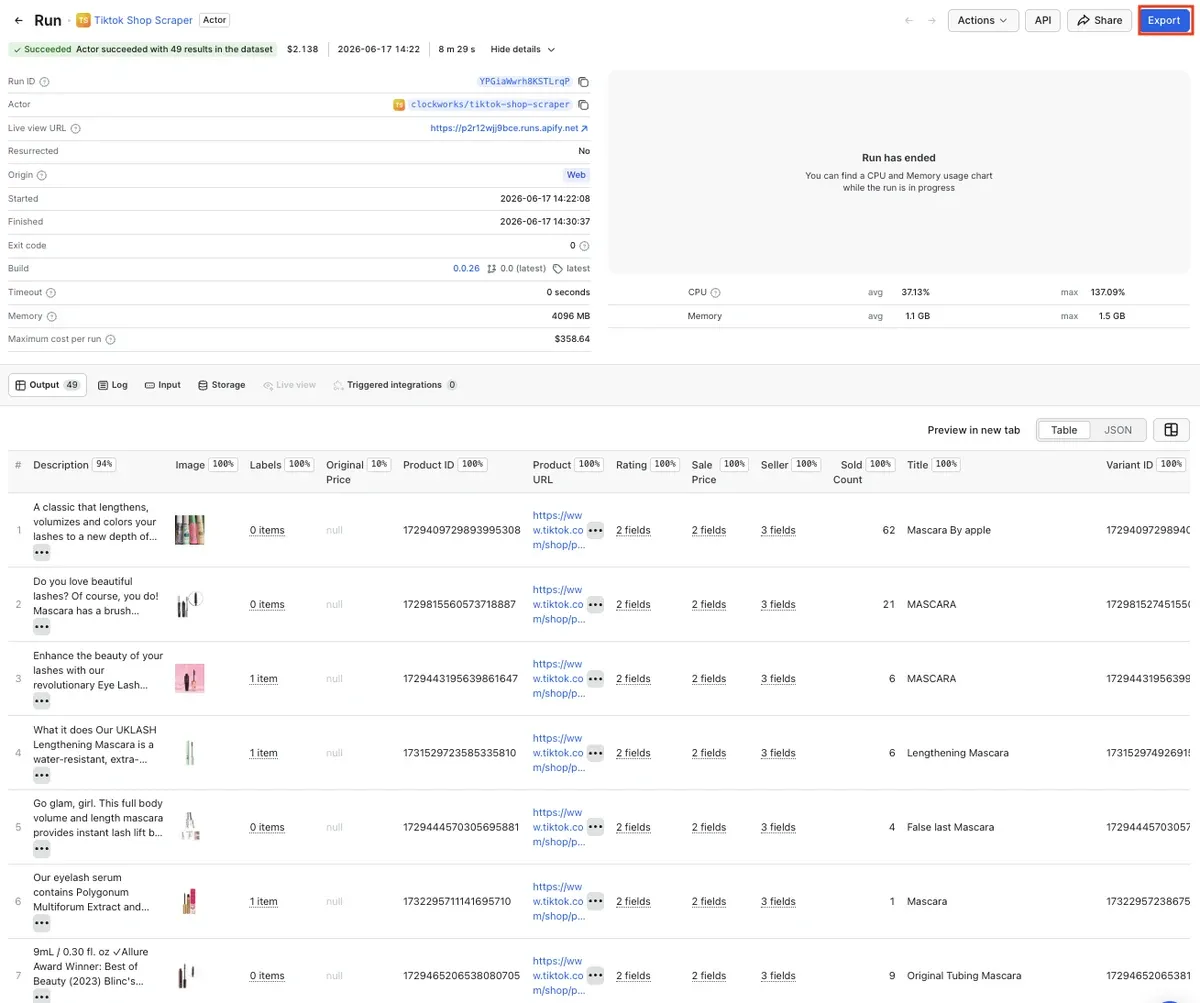Click the Run ID help icon
The width and height of the screenshot is (1200, 1003).
pos(44,82)
